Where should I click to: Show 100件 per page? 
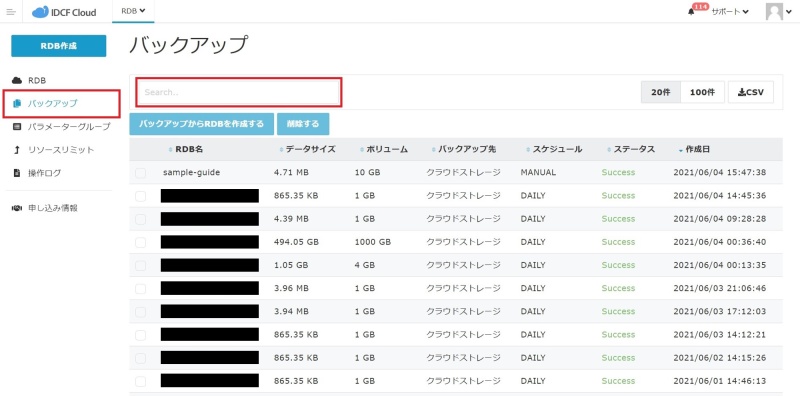click(x=703, y=92)
